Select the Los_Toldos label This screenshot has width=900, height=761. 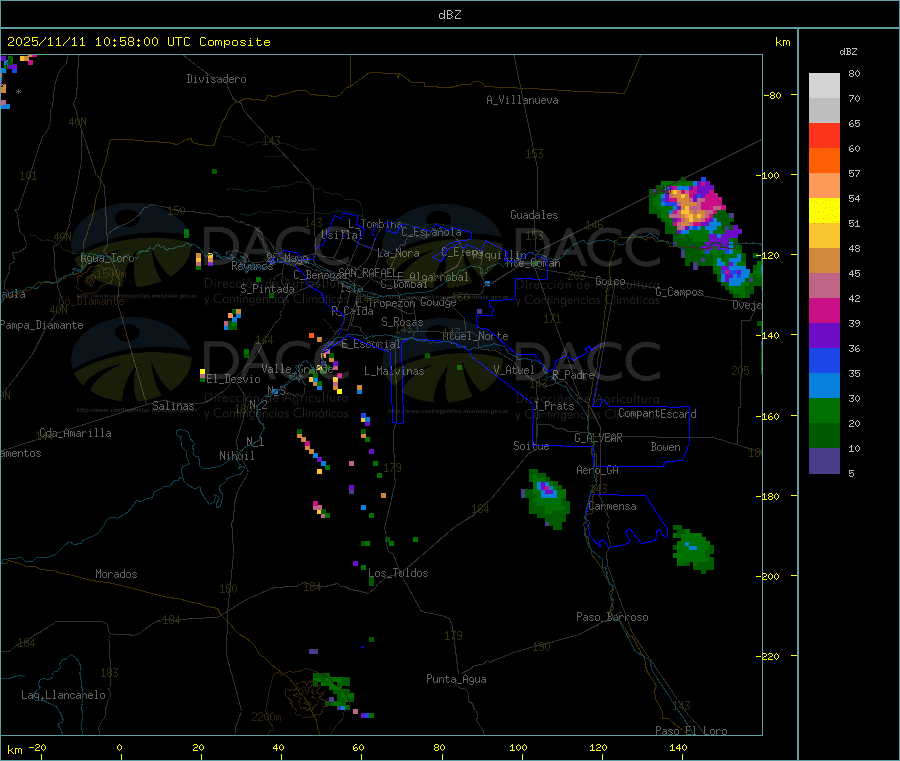398,573
